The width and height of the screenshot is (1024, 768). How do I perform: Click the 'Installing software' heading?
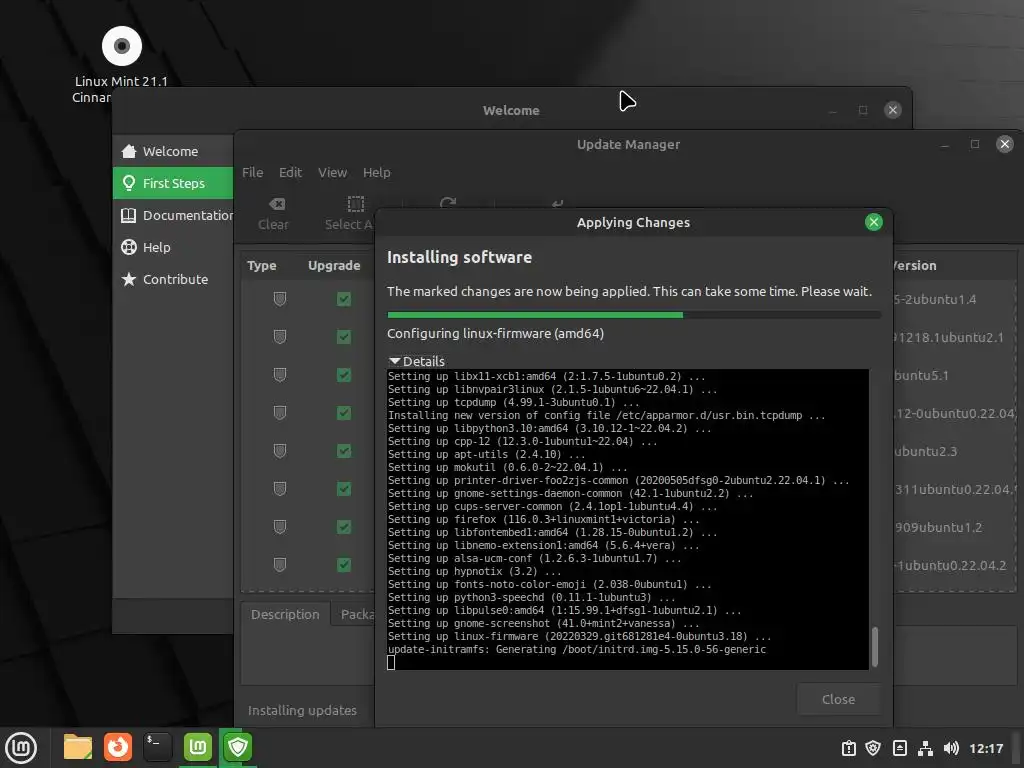[x=459, y=257]
